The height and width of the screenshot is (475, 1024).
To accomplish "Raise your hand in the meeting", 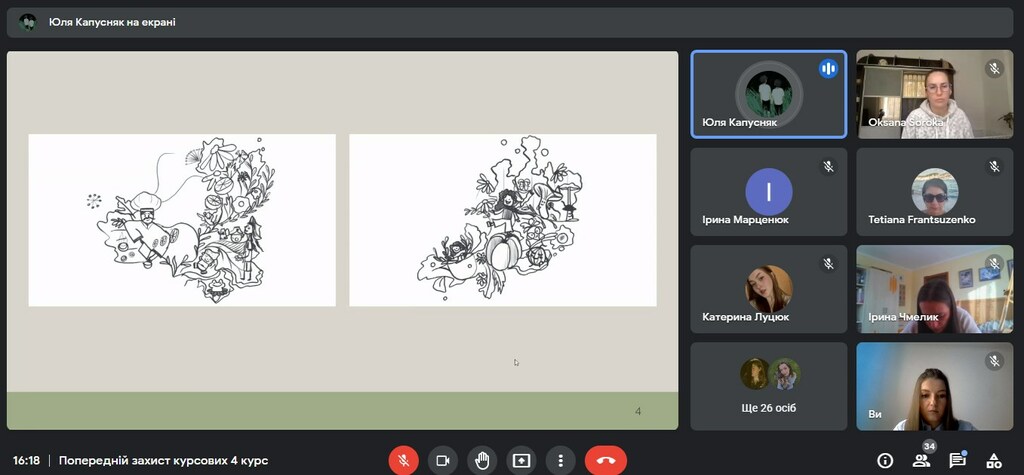I will pos(482,461).
